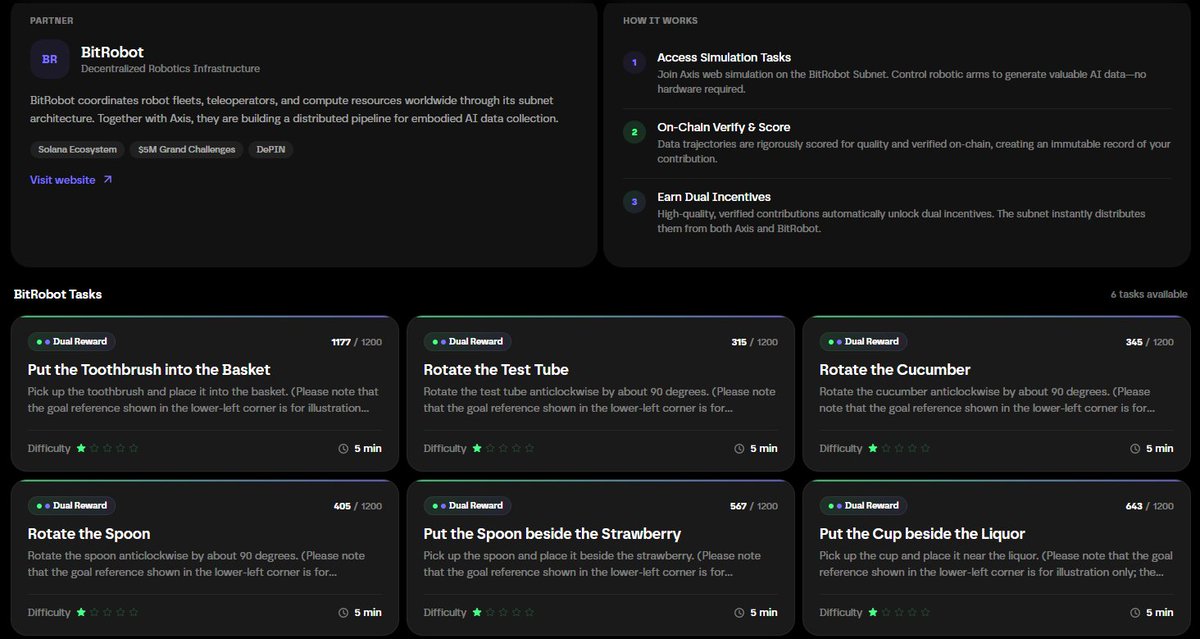Open the Rotate the Cucumber task

click(997, 393)
